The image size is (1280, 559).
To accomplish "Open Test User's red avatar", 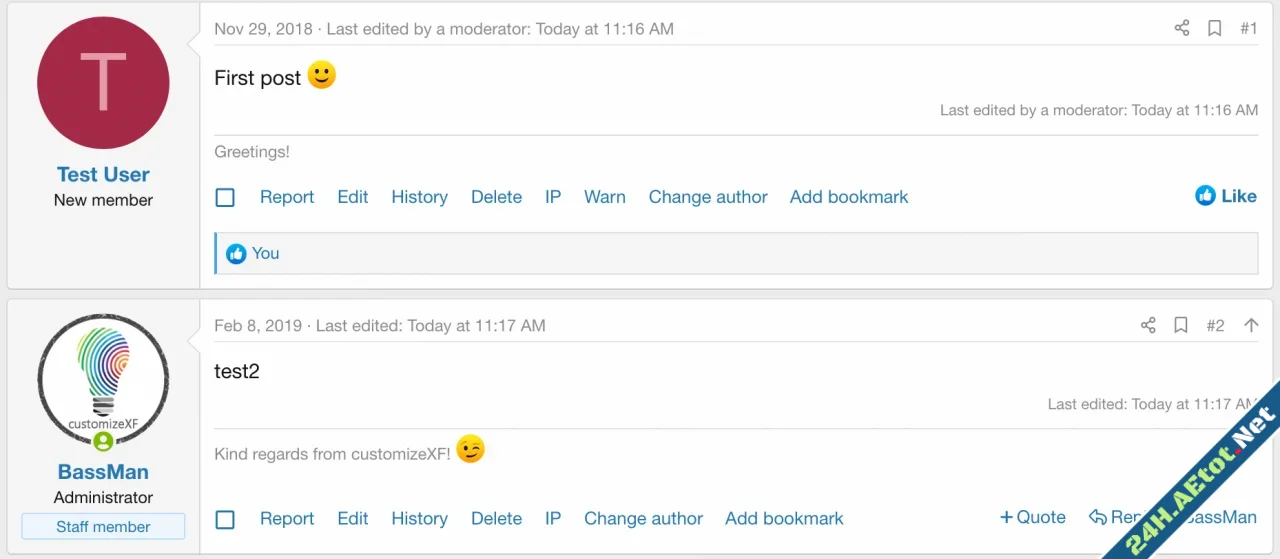I will 103,83.
